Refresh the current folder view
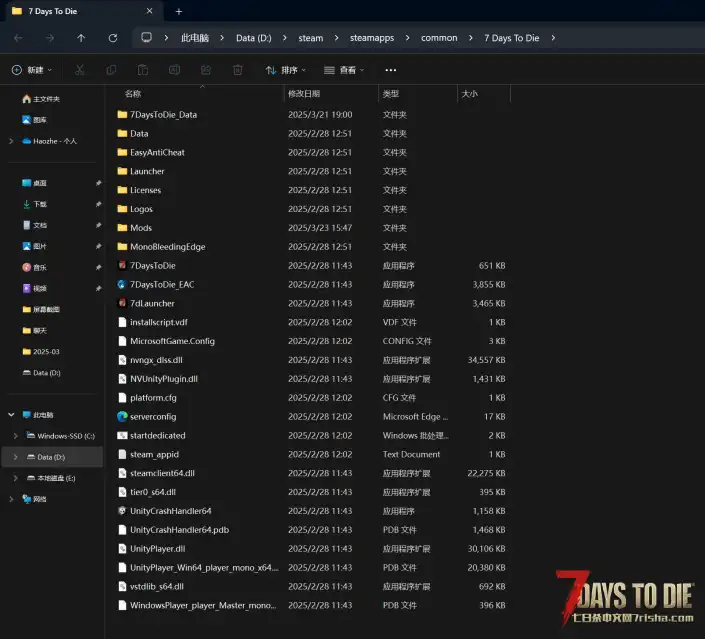The height and width of the screenshot is (639, 705). [x=113, y=38]
